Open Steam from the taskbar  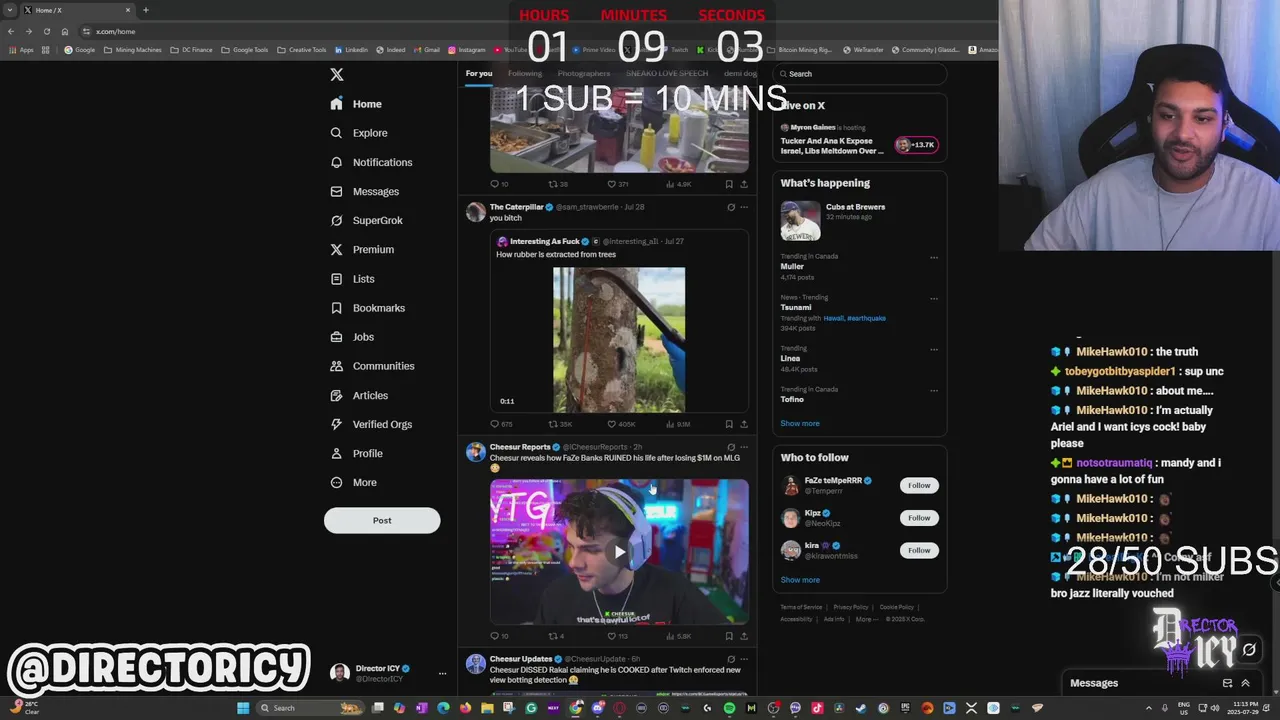(861, 708)
